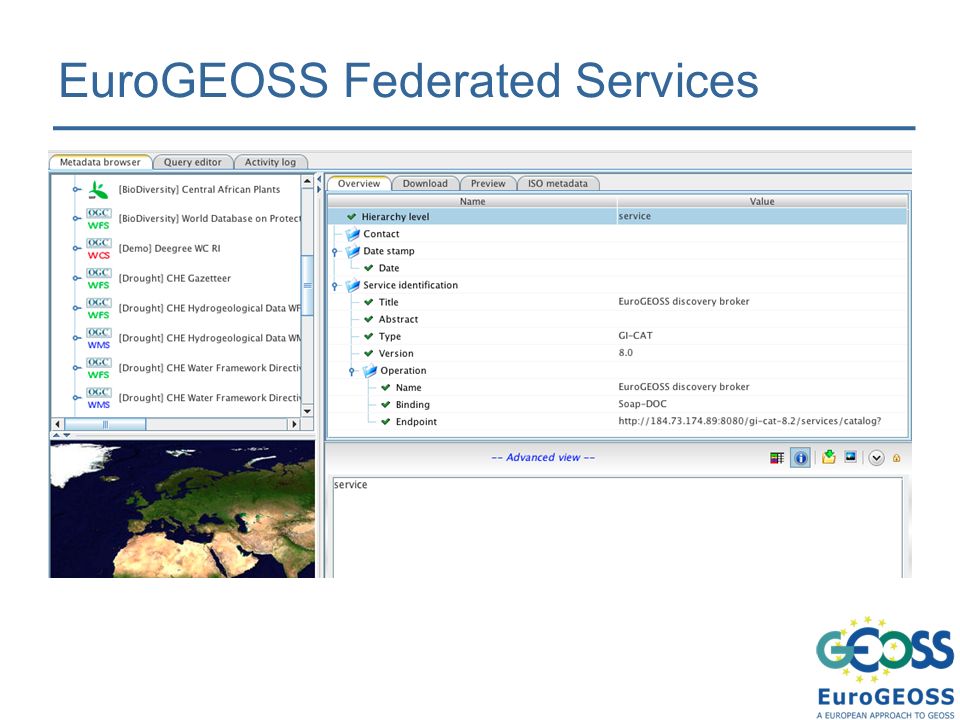The width and height of the screenshot is (960, 720).
Task: Click 'EuroGEOSS discovery broker' in Title row
Action: pos(684,301)
